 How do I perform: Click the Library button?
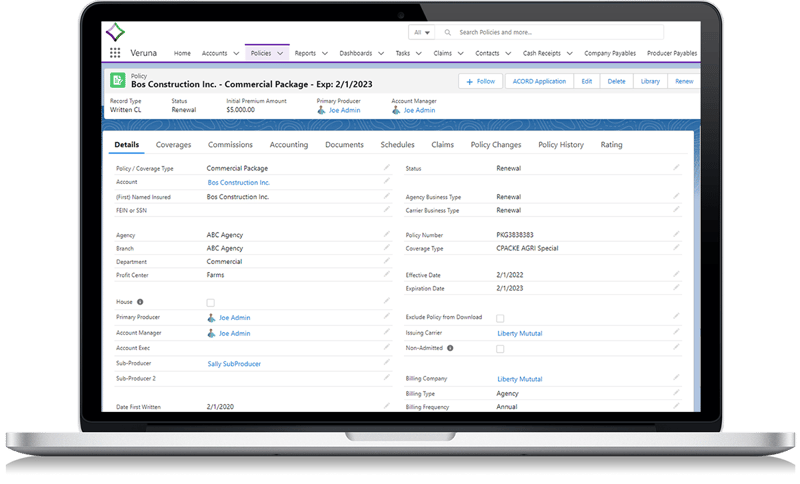tap(650, 81)
